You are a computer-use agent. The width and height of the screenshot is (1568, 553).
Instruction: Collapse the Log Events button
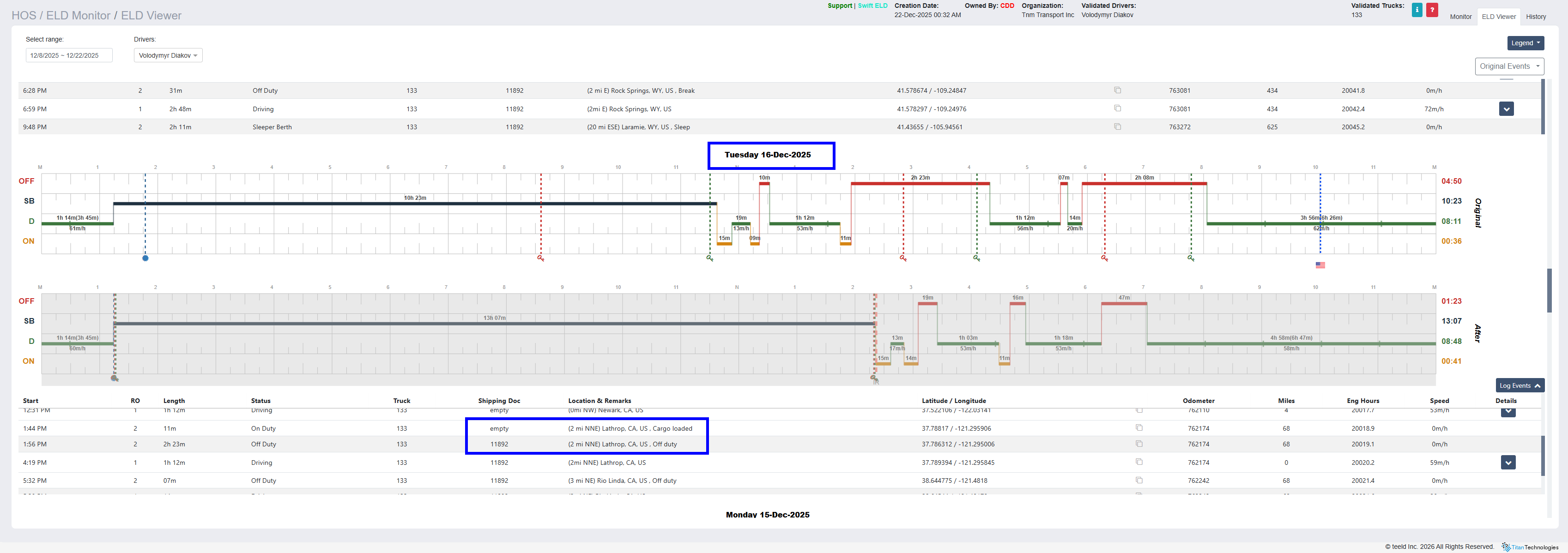[x=1520, y=386]
